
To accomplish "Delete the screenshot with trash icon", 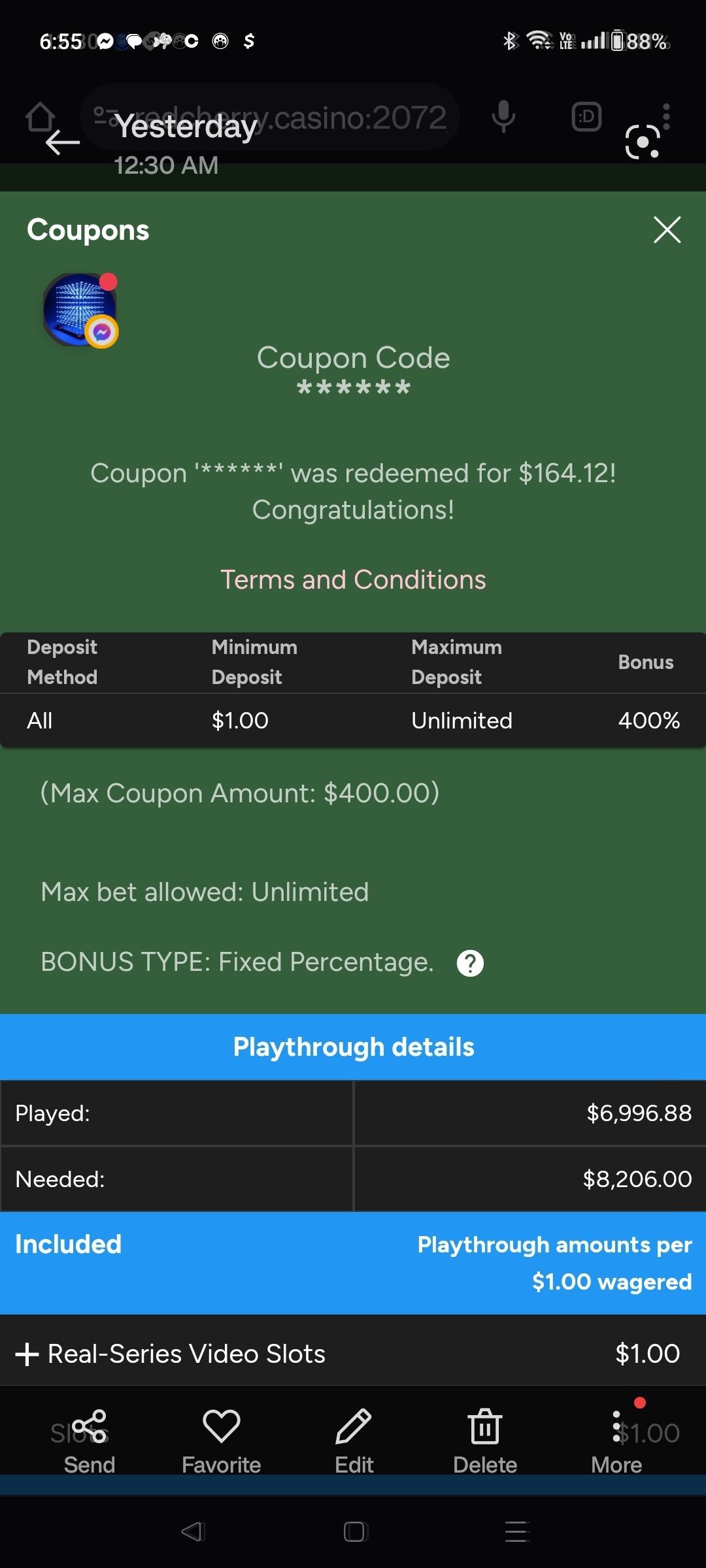I will (485, 1442).
